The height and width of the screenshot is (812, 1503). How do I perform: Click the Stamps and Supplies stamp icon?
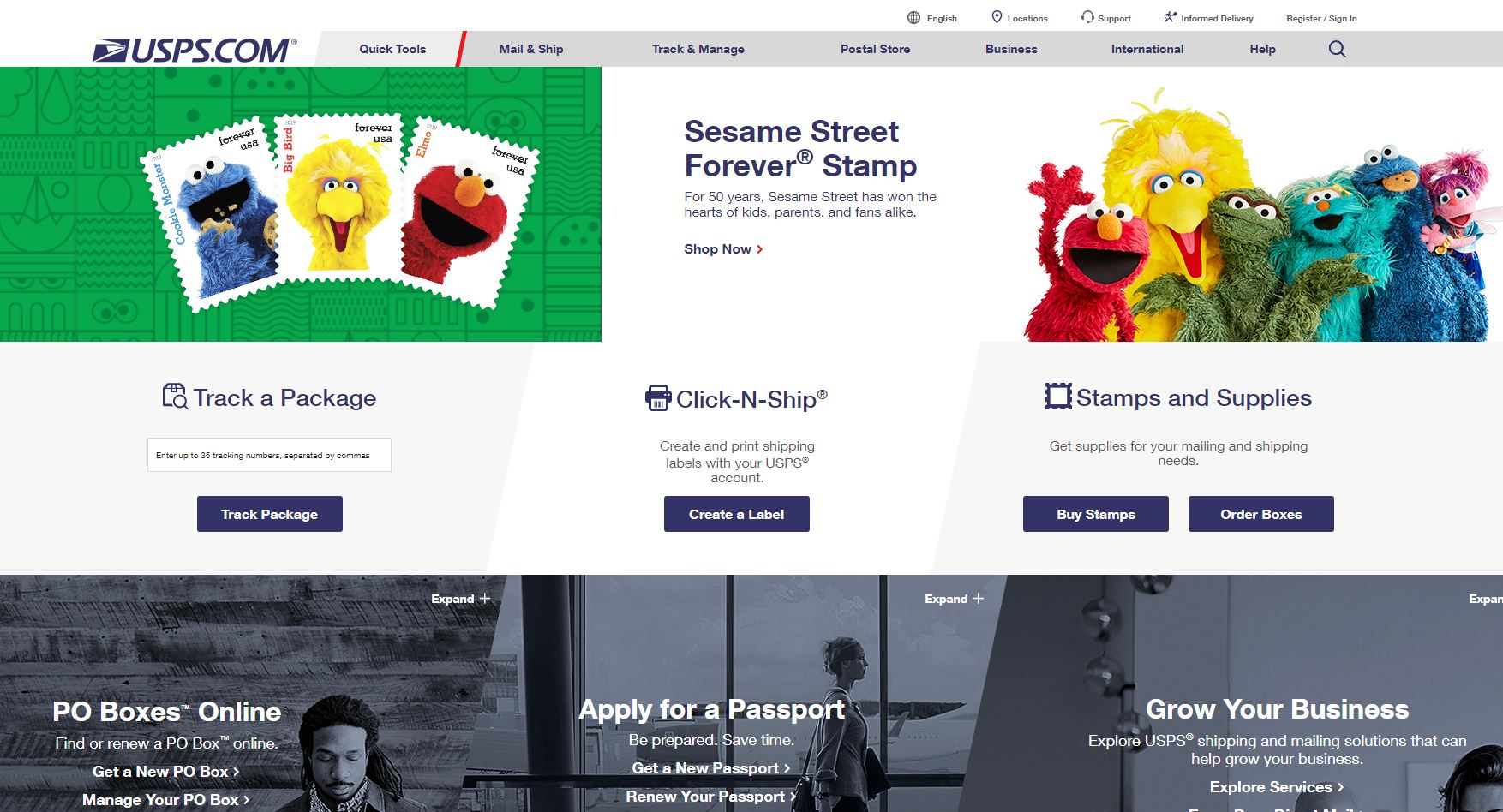(1058, 397)
